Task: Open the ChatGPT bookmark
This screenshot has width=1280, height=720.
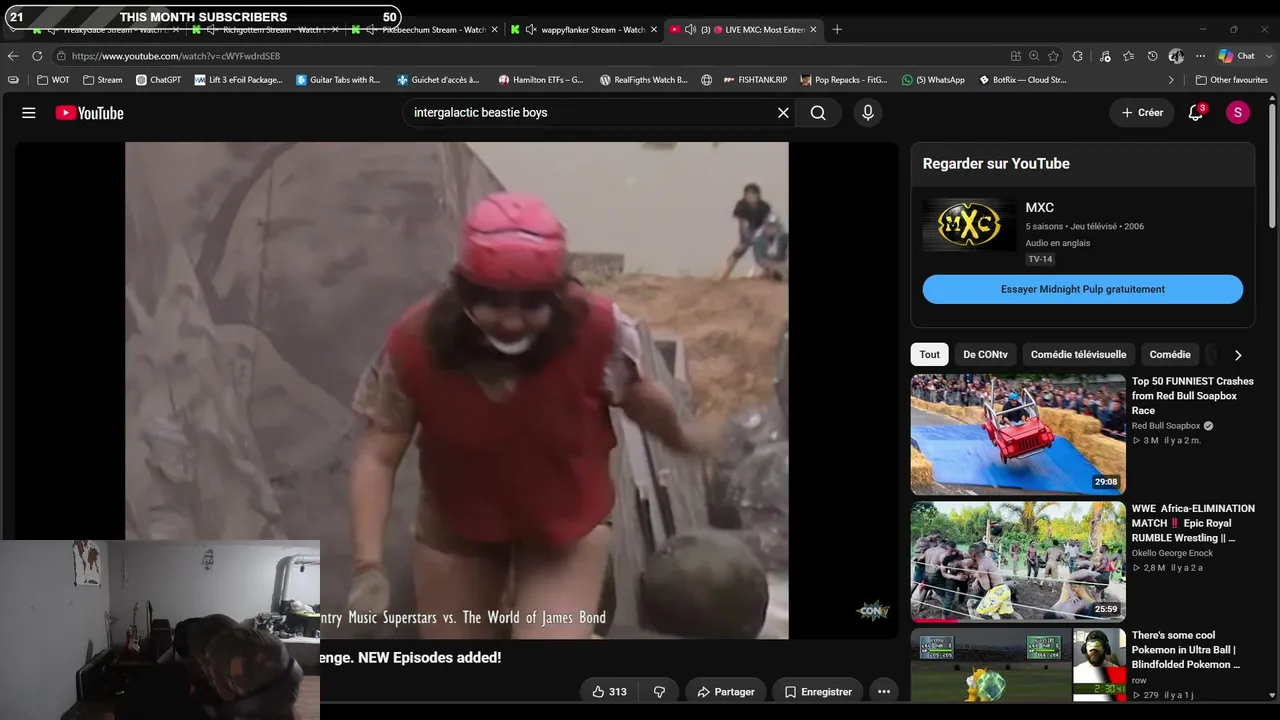Action: click(x=158, y=80)
